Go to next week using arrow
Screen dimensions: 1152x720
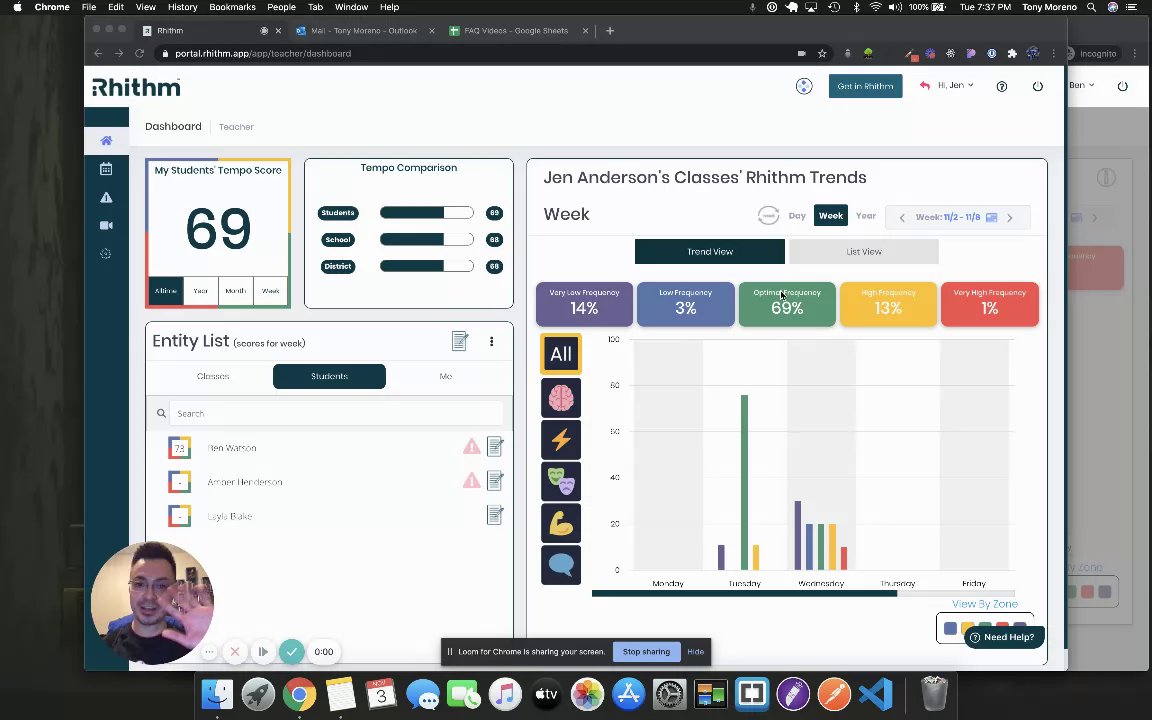(x=1009, y=217)
